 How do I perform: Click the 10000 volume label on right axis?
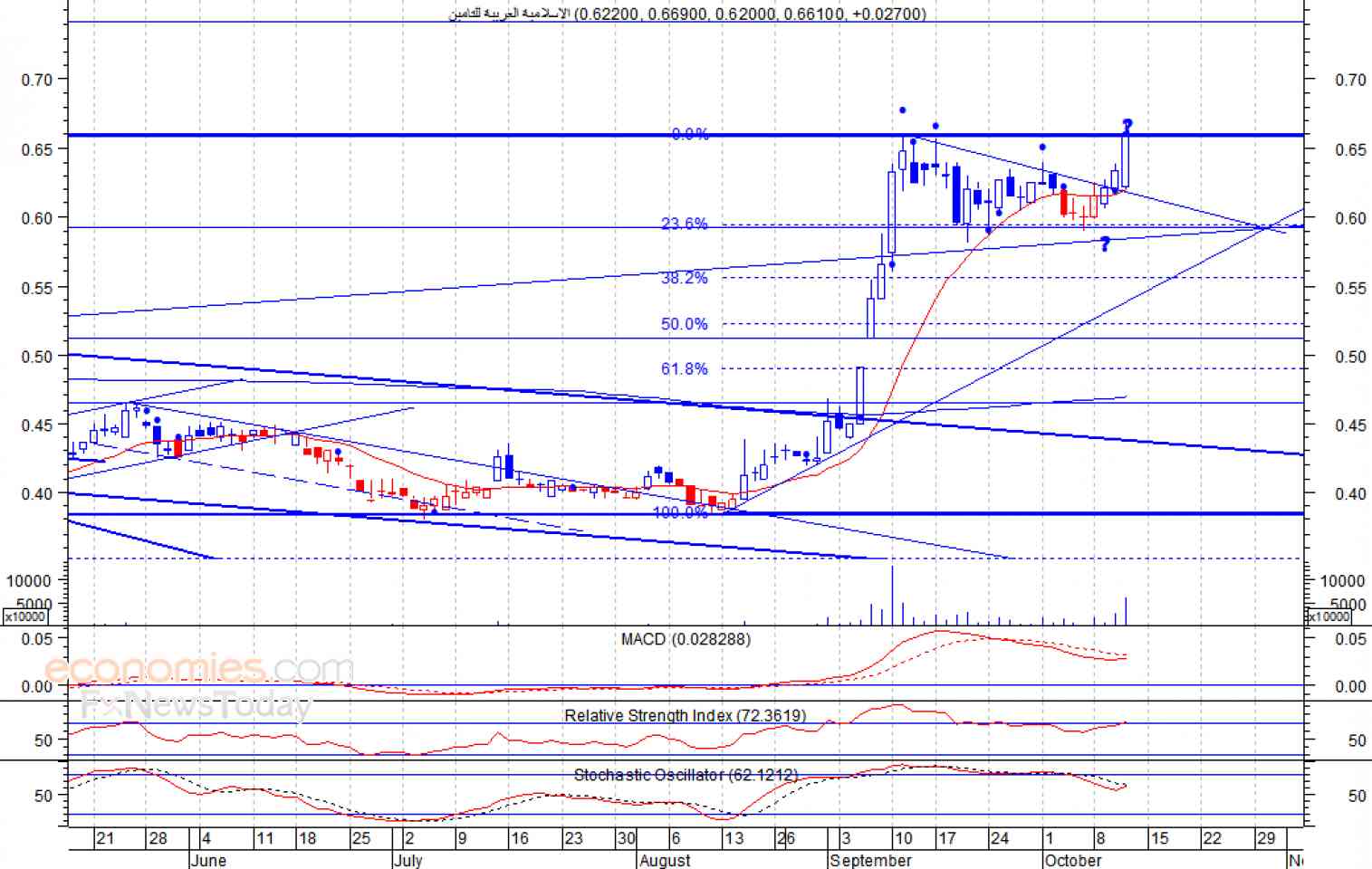click(1342, 581)
